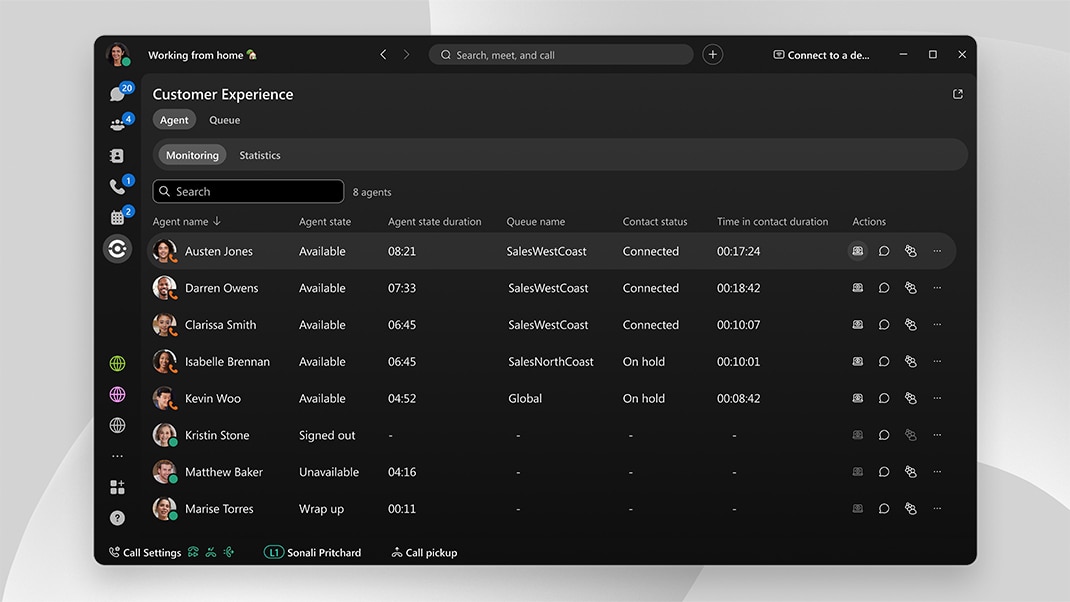Click in the agents Search field
Image resolution: width=1070 pixels, height=602 pixels.
248,191
